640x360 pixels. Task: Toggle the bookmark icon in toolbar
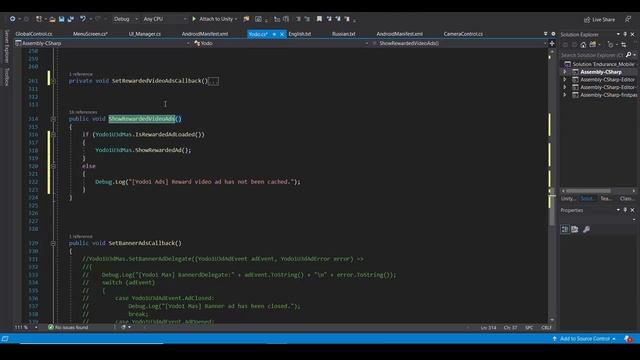pos(319,19)
